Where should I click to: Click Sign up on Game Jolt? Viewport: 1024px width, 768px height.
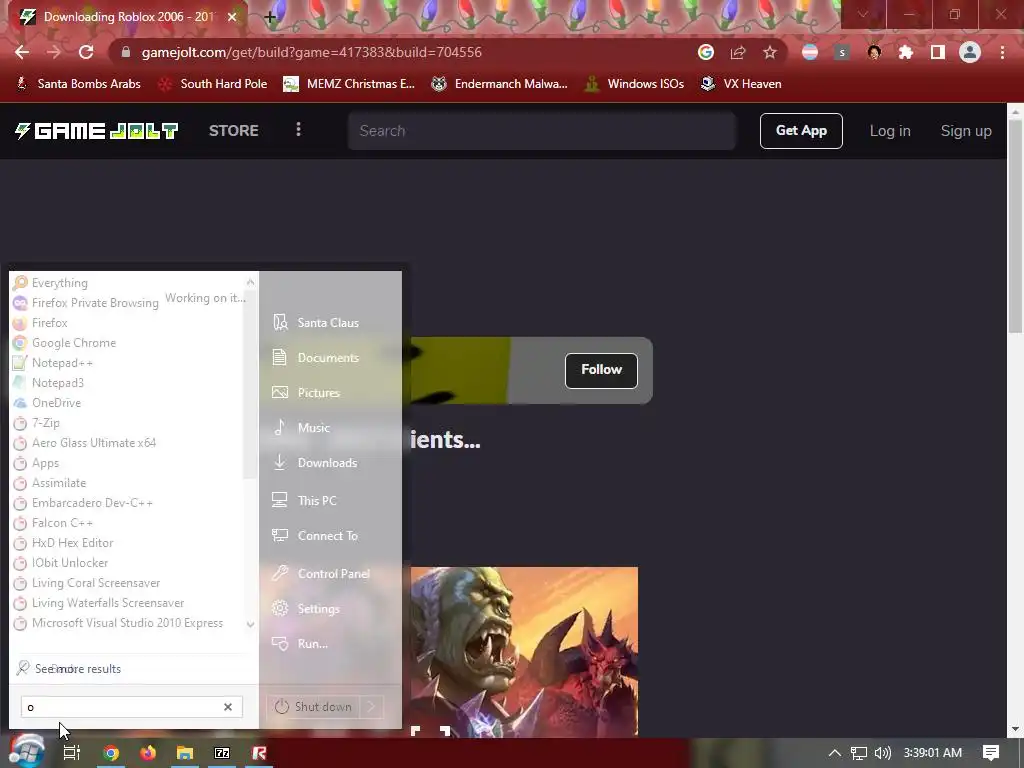click(966, 131)
